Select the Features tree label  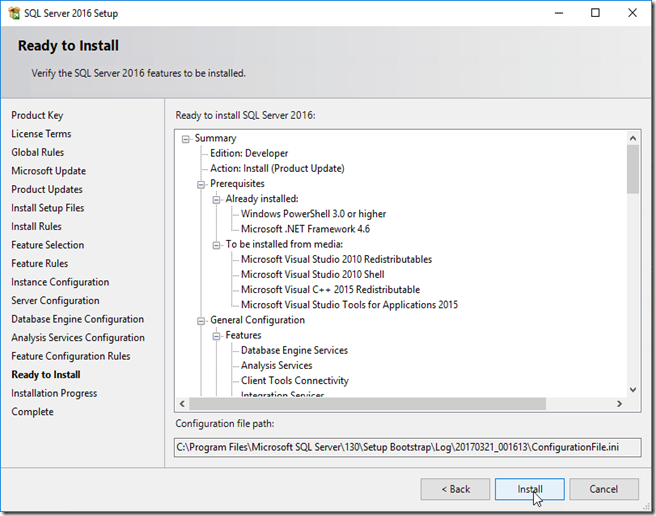[243, 335]
